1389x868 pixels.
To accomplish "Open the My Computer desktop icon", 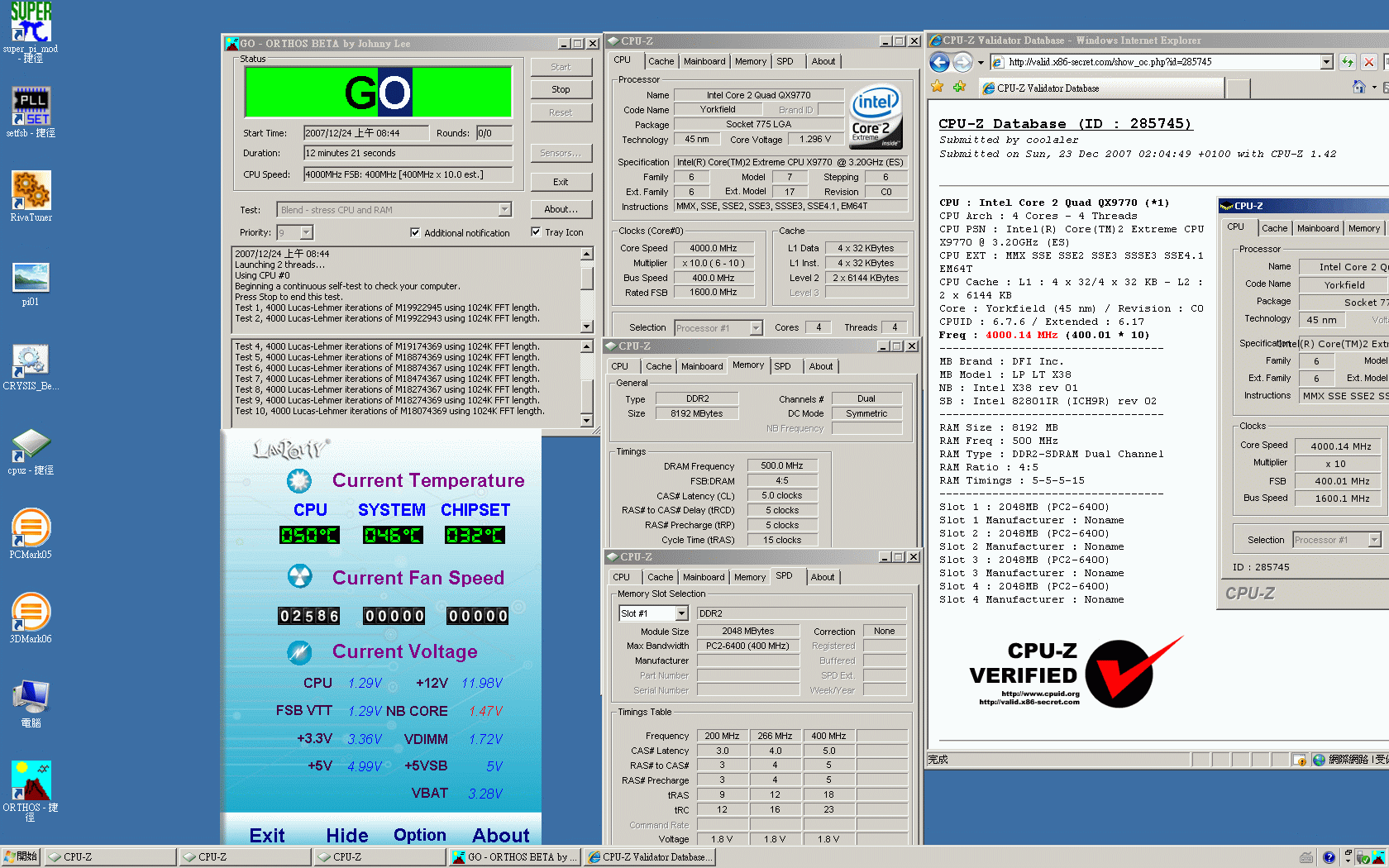I will [31, 703].
